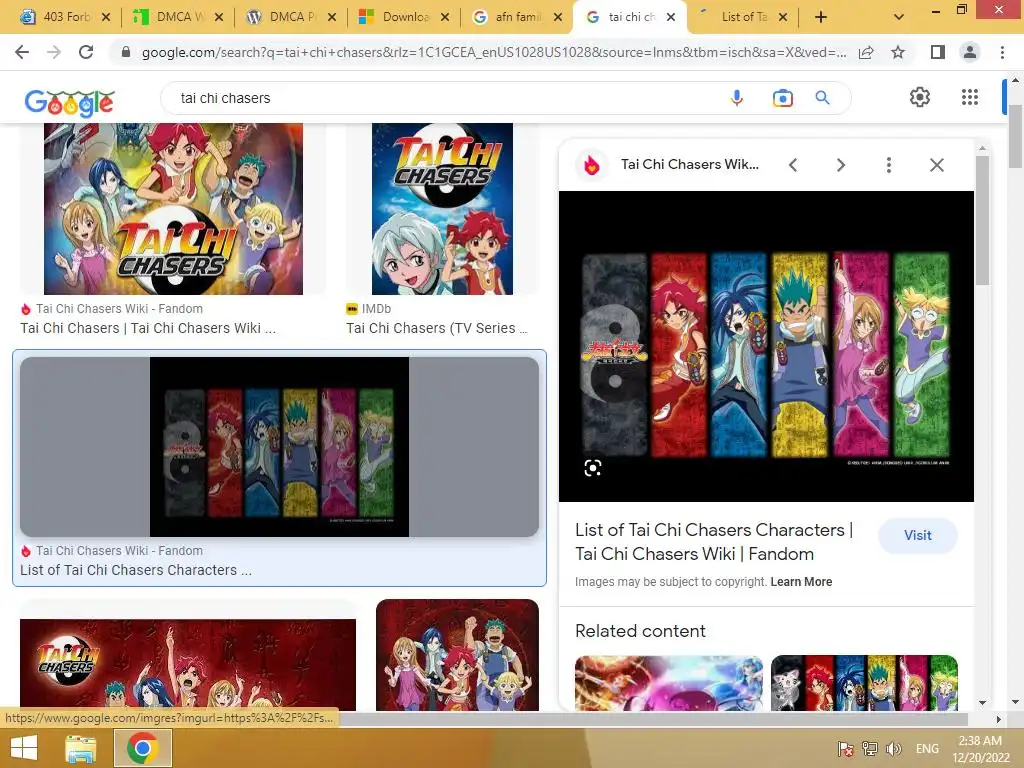This screenshot has width=1024, height=768.
Task: Open a new browser tab
Action: (x=821, y=17)
